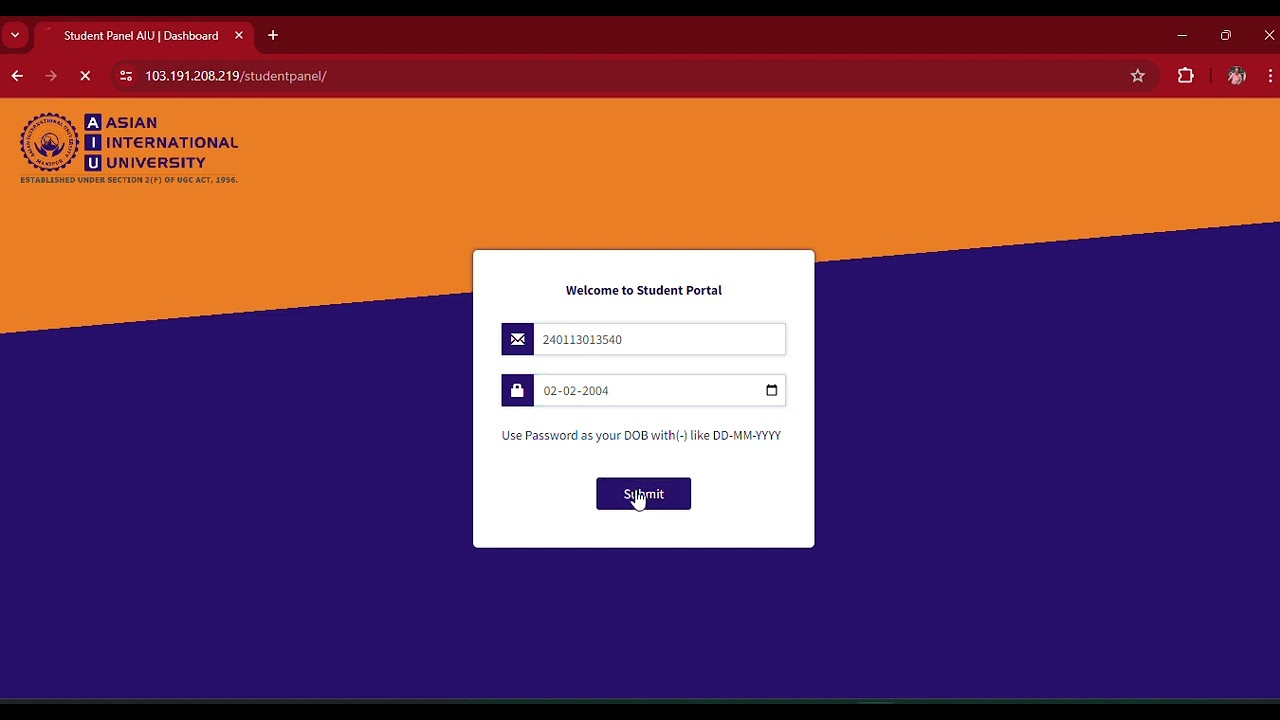Screen dimensions: 1280x720
Task: Click the Asian International University logo
Action: [x=130, y=148]
